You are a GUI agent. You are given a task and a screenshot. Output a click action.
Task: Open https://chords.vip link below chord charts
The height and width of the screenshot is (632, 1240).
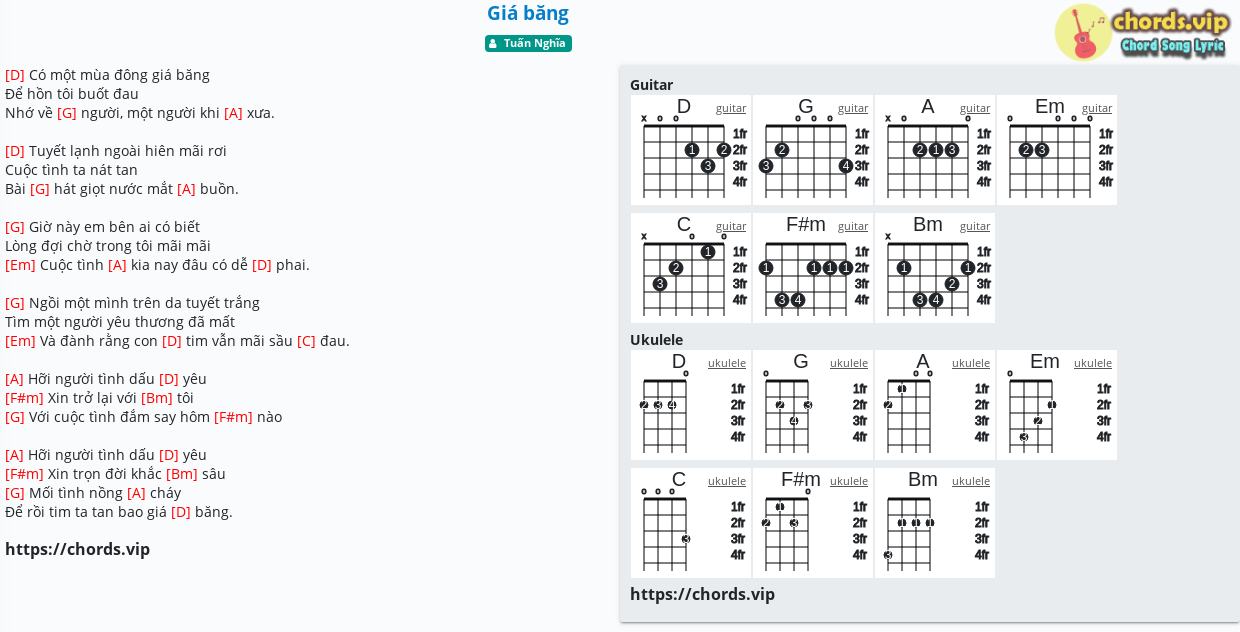pos(702,594)
